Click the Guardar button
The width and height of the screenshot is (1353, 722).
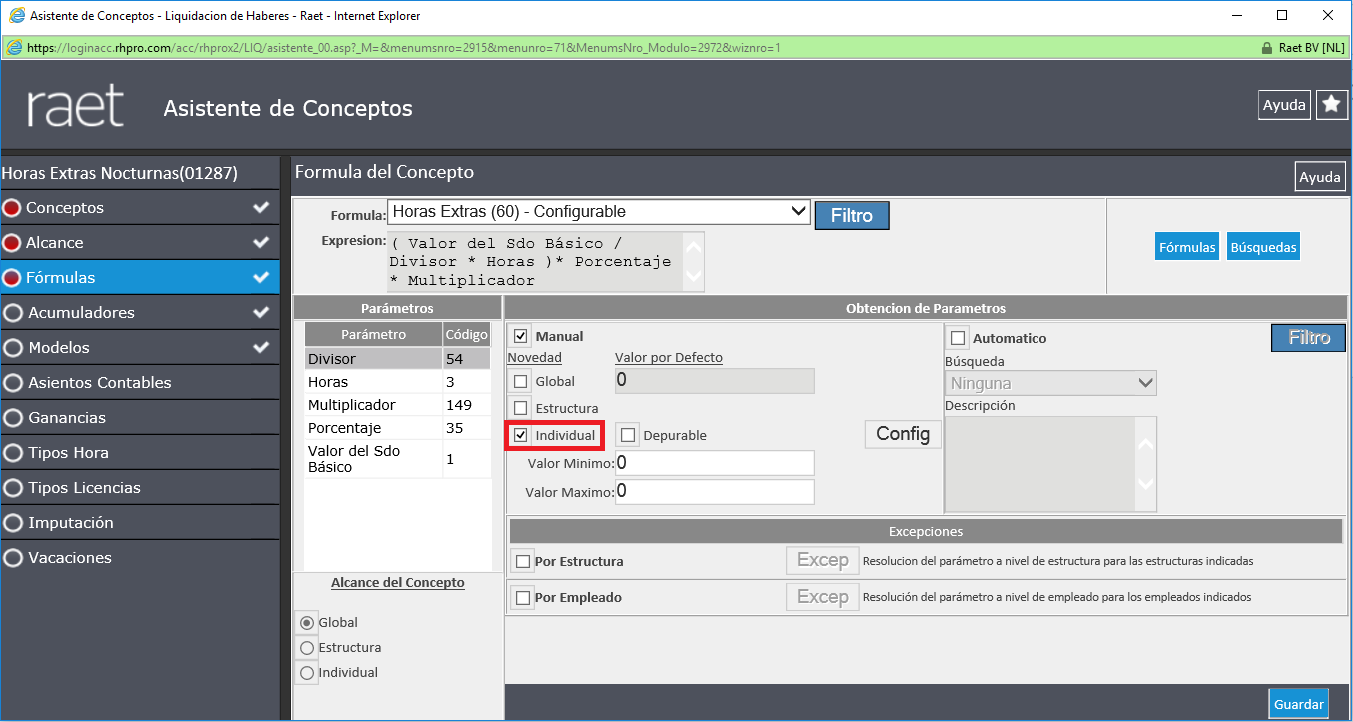coord(1299,704)
